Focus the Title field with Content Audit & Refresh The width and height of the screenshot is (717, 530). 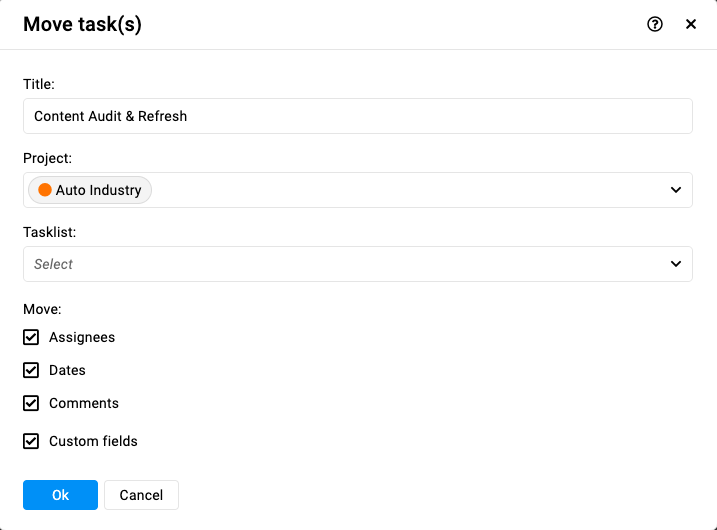pyautogui.click(x=358, y=116)
